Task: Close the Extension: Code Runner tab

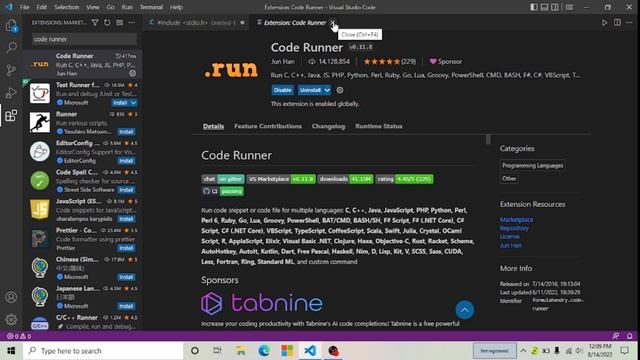Action: point(333,22)
